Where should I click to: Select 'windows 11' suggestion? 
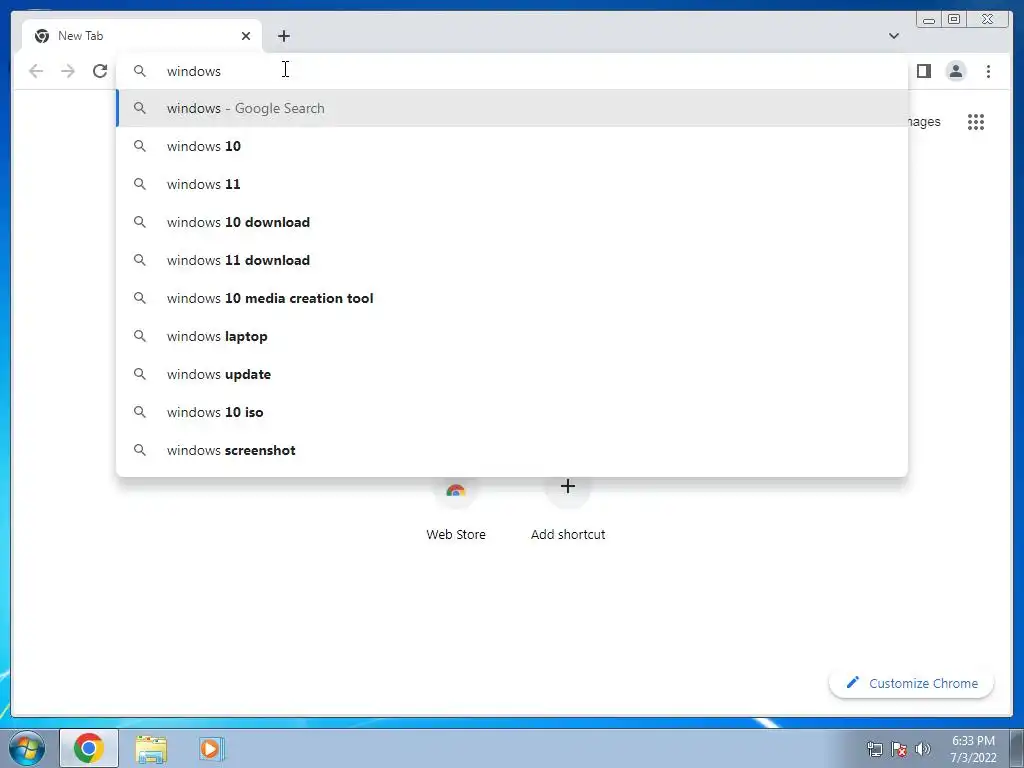pos(512,184)
